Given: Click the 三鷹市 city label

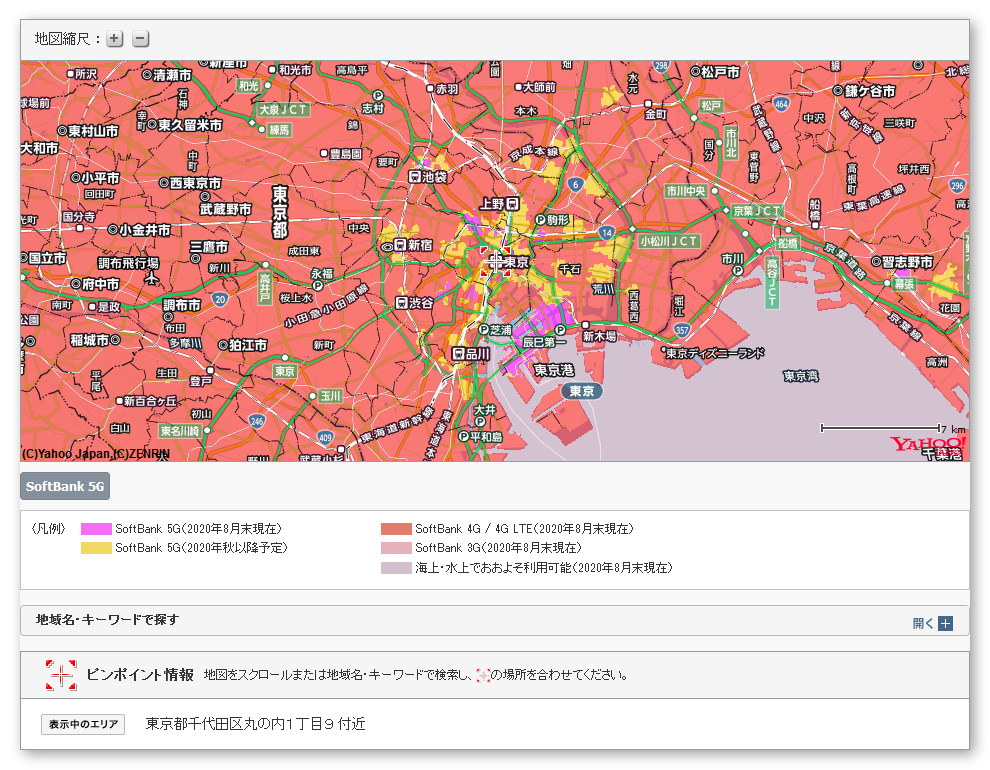Looking at the screenshot, I should tap(209, 247).
